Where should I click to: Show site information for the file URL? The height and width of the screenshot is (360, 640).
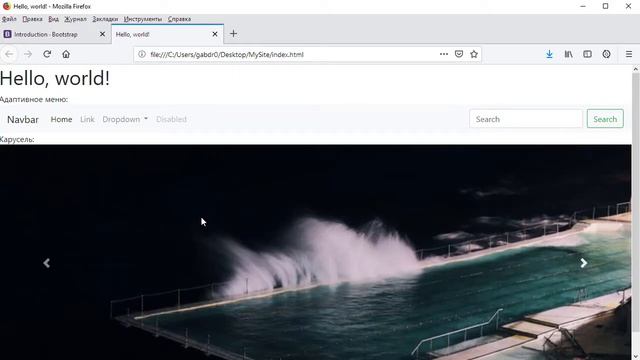(x=142, y=54)
